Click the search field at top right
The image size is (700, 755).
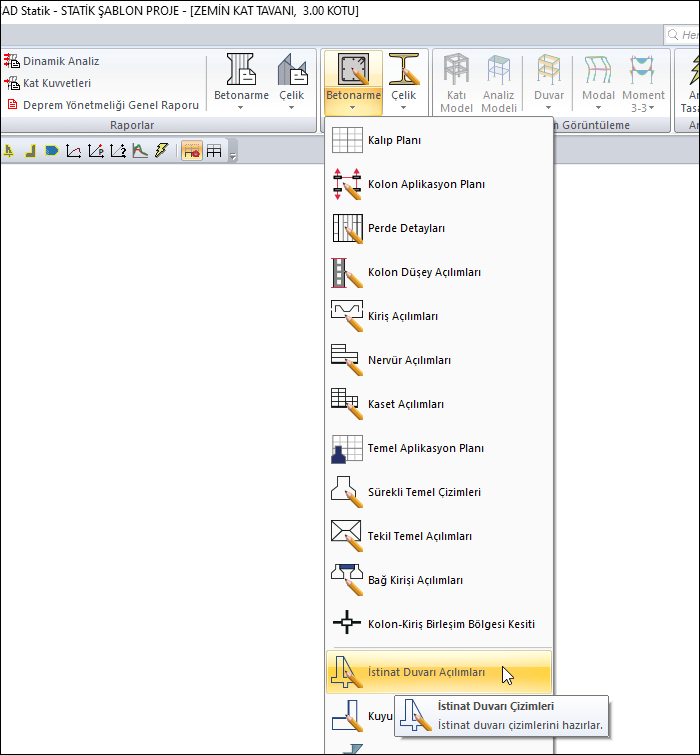click(x=682, y=35)
